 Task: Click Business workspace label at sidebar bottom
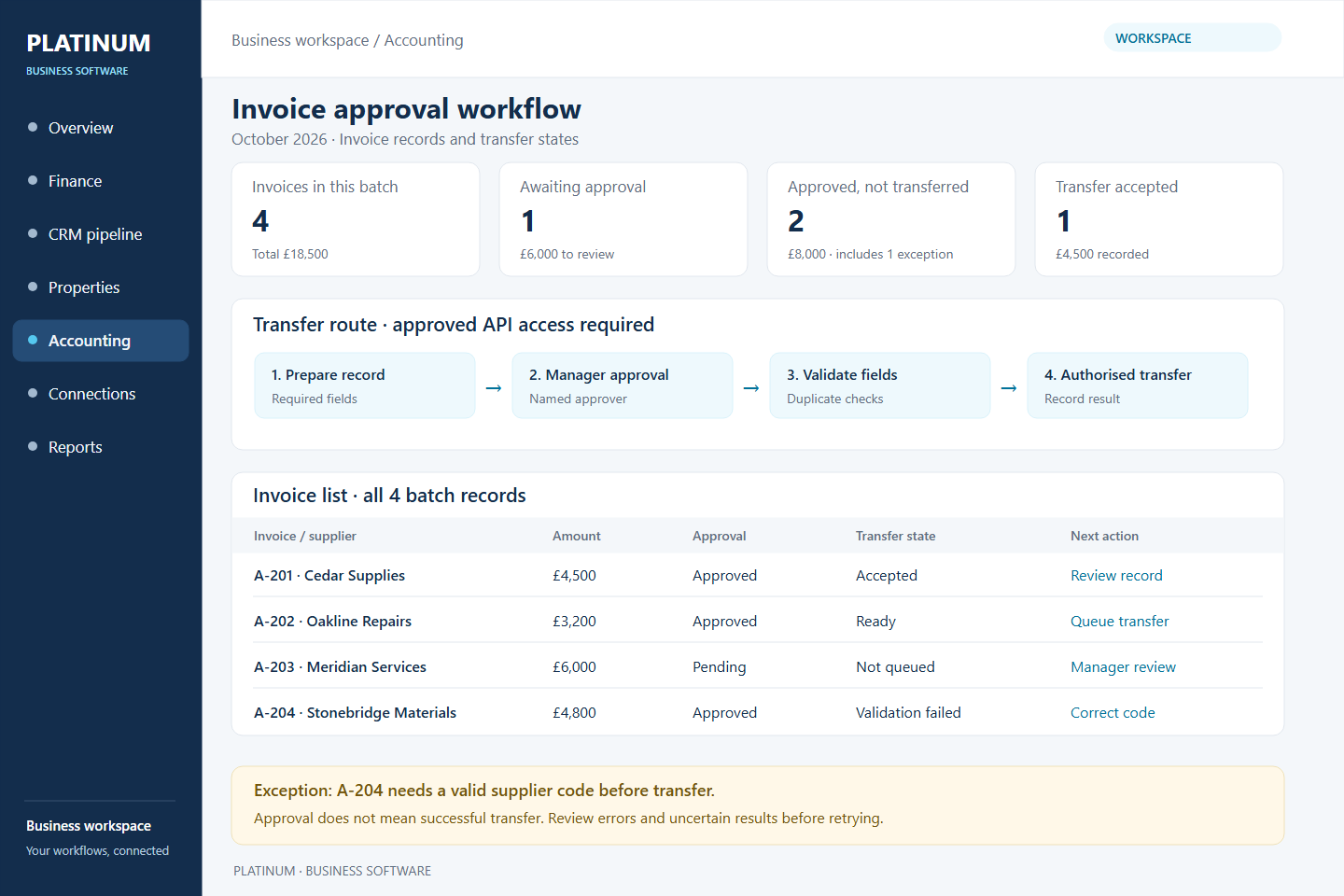click(x=89, y=826)
